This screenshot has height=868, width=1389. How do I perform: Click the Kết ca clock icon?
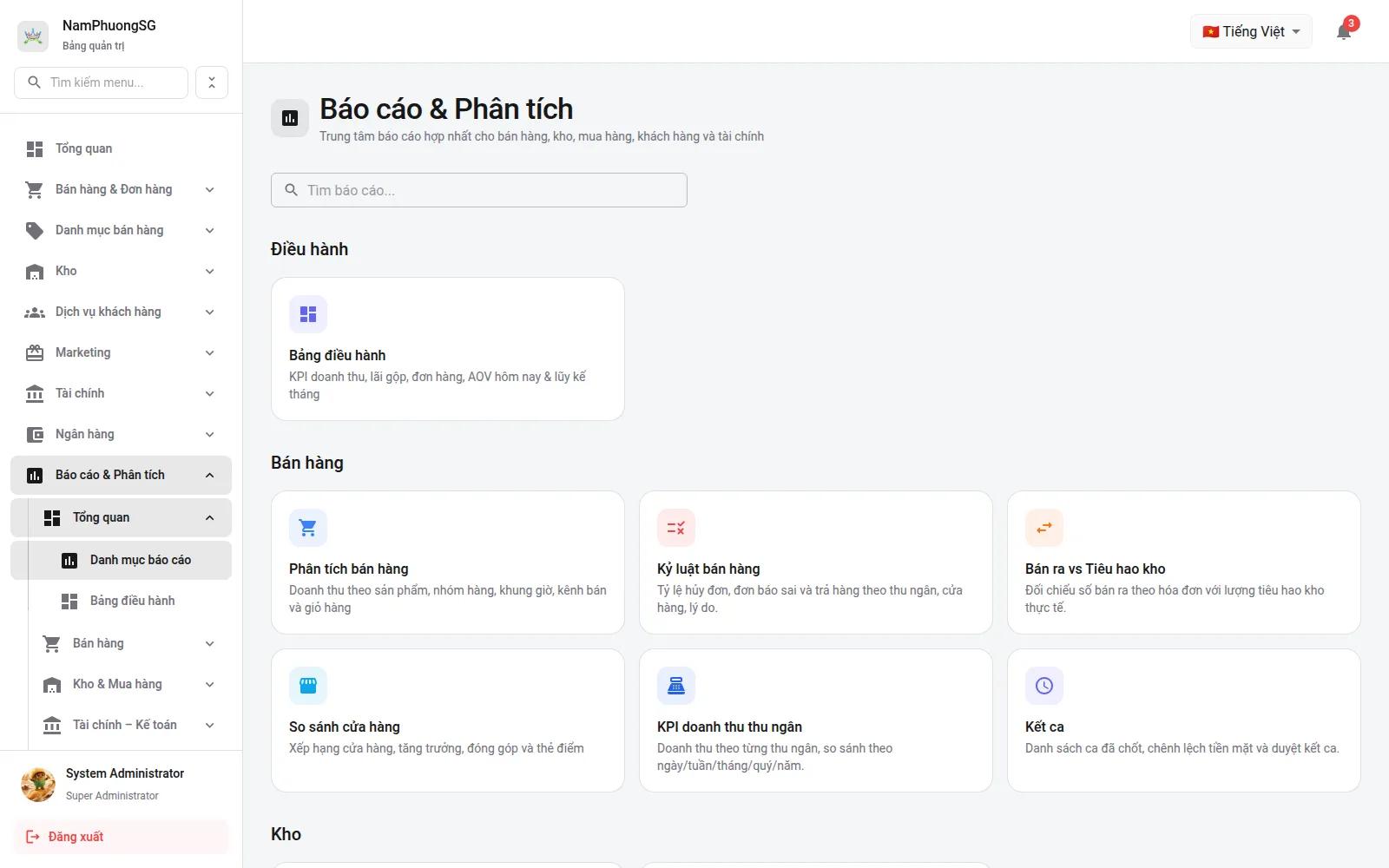coord(1044,686)
